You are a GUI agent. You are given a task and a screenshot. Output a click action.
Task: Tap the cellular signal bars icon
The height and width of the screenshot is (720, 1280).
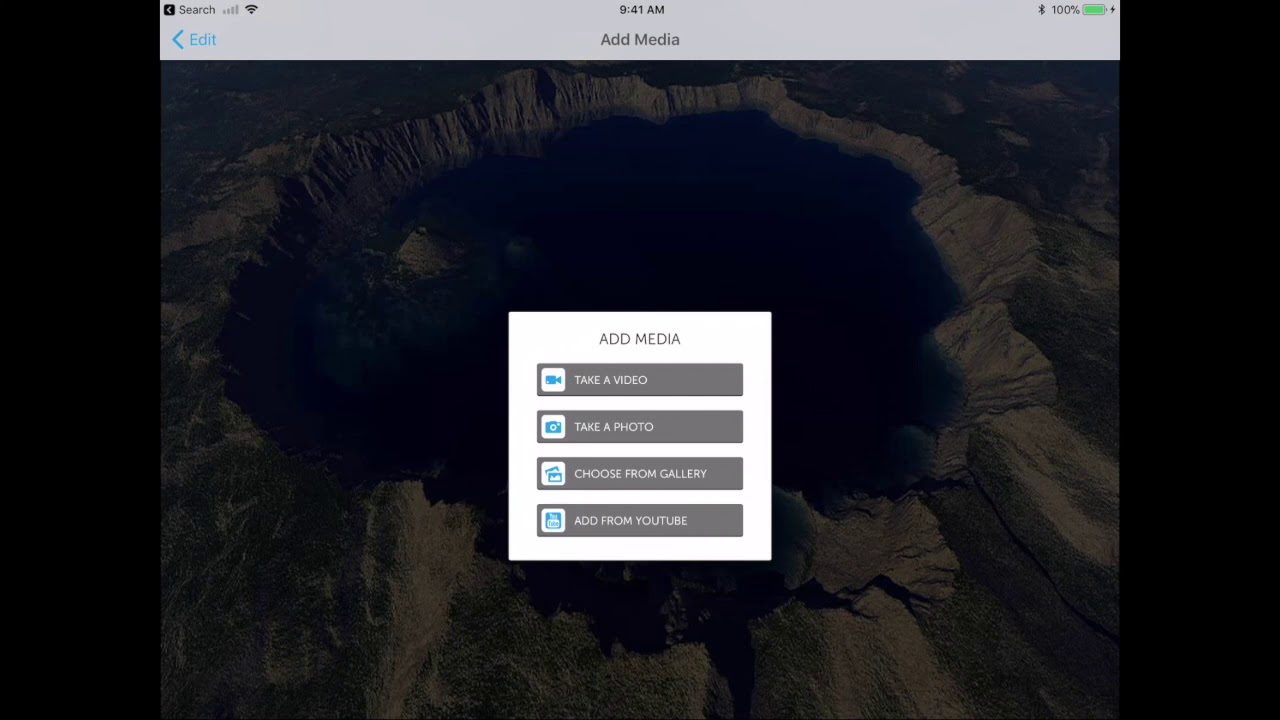pos(230,10)
